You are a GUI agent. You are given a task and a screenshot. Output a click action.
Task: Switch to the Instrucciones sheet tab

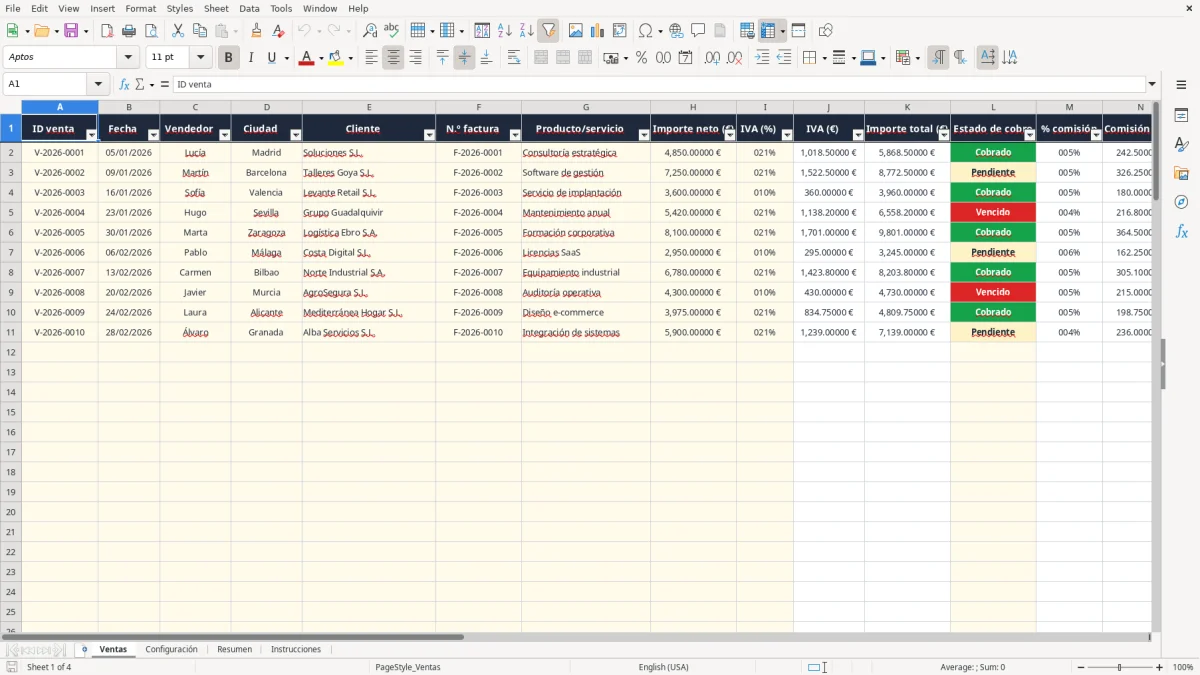point(296,649)
